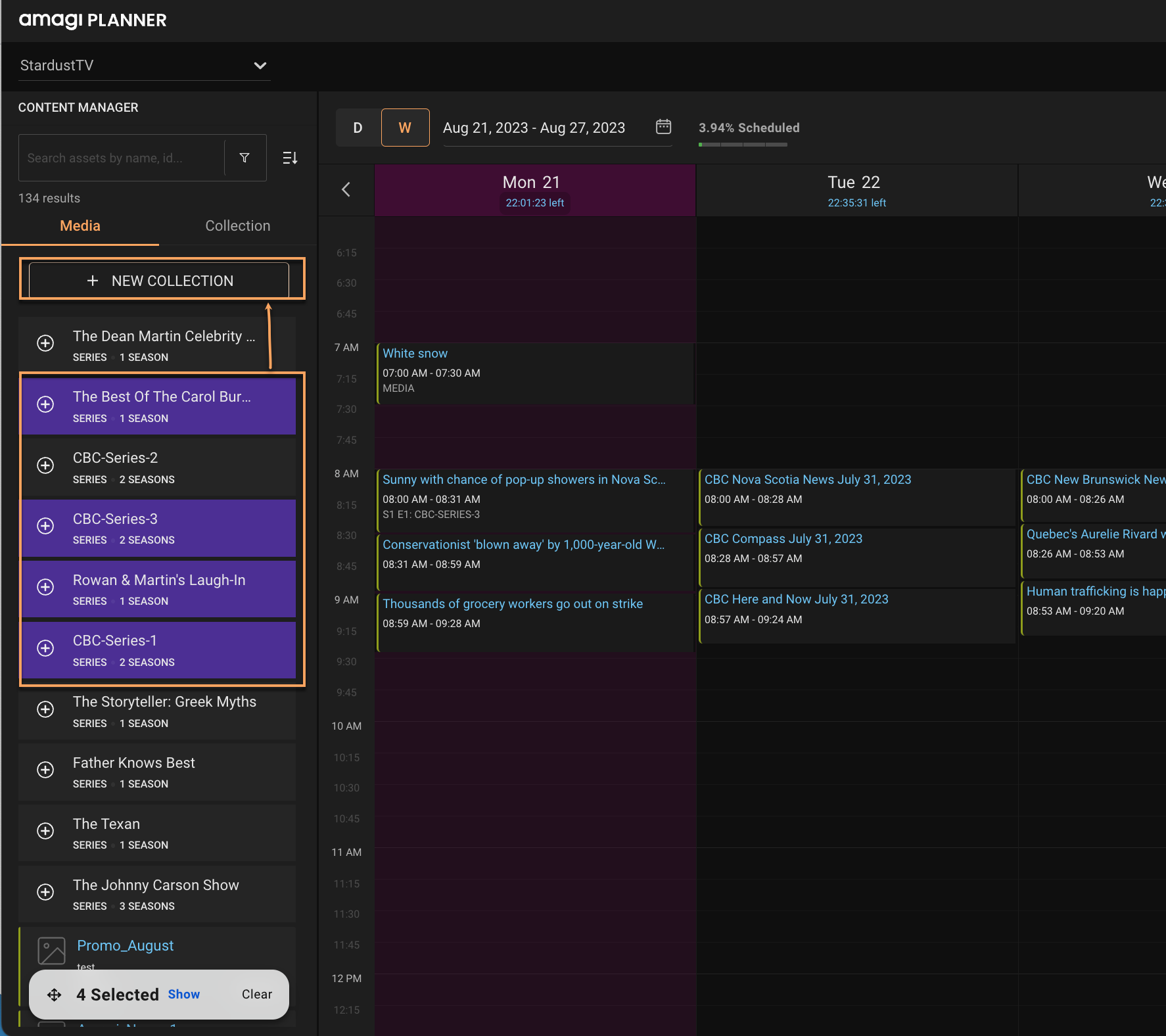This screenshot has height=1036, width=1166.
Task: Show the 4 selected items
Action: (184, 995)
